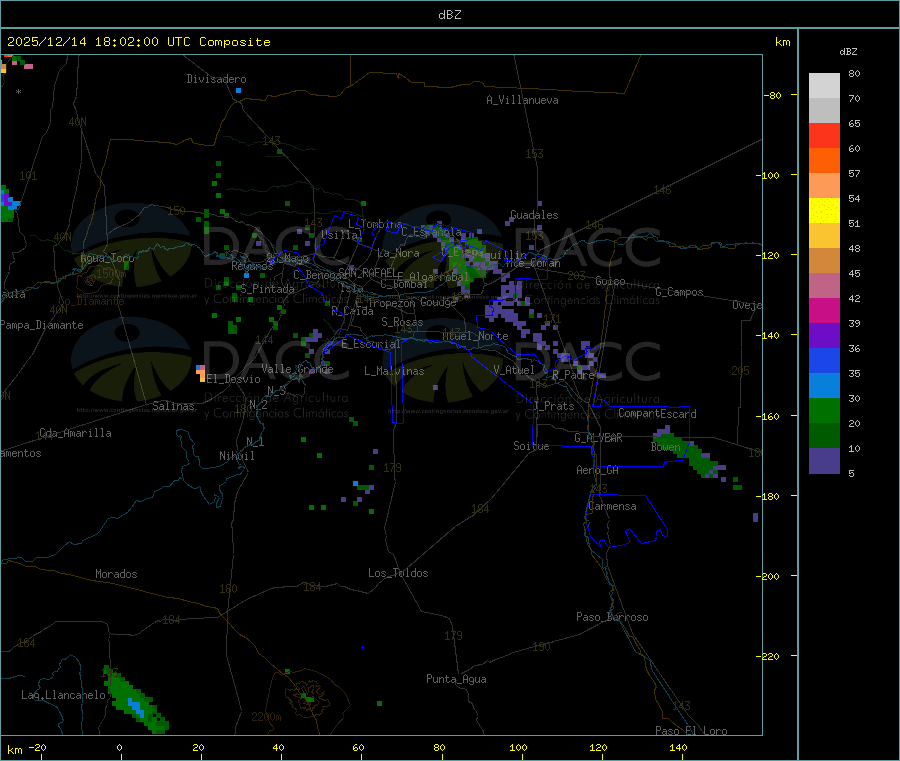
Task: Click the Paso_El_Loro location label
Action: [x=692, y=731]
